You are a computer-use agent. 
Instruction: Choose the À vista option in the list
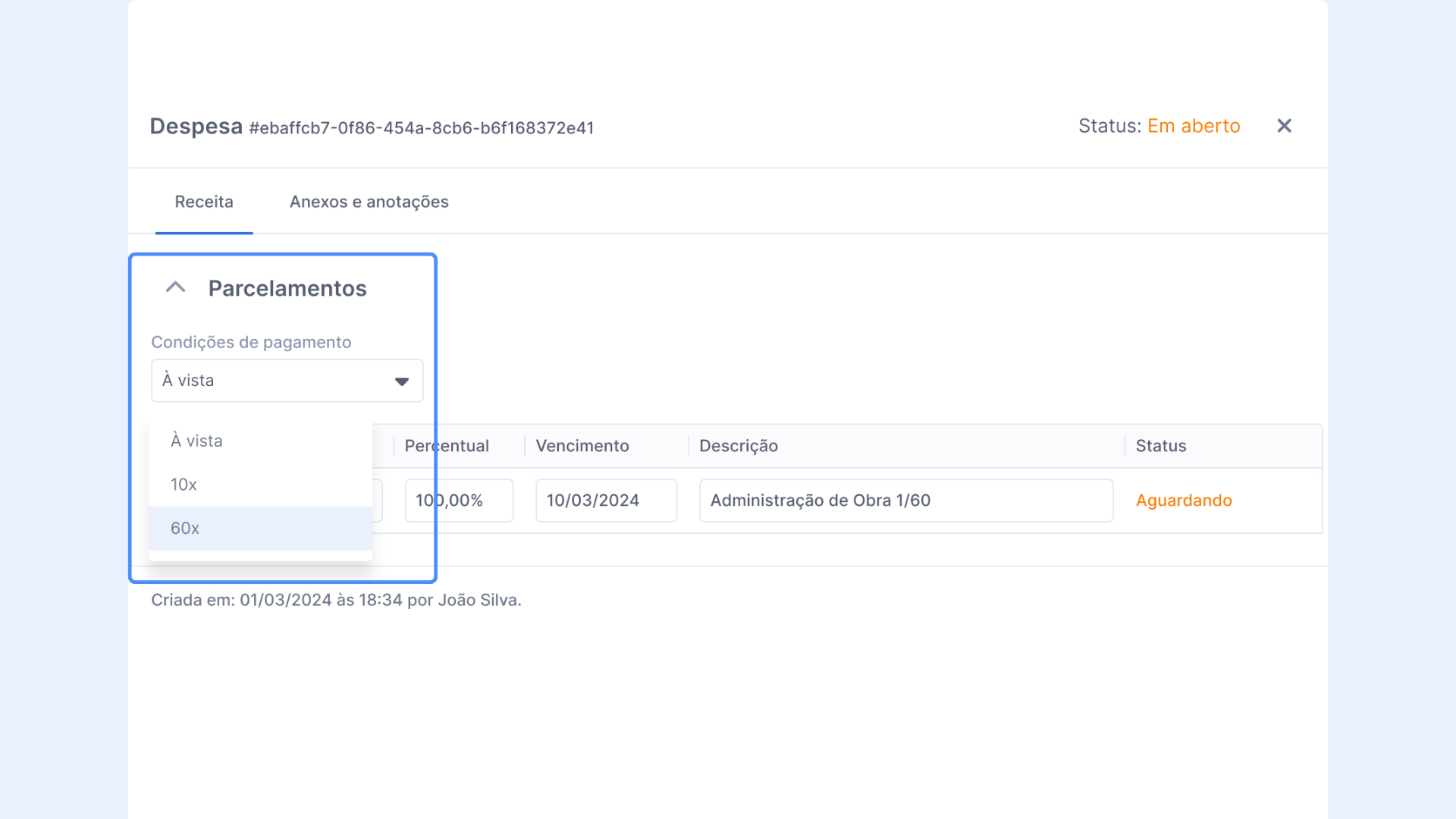coord(197,441)
